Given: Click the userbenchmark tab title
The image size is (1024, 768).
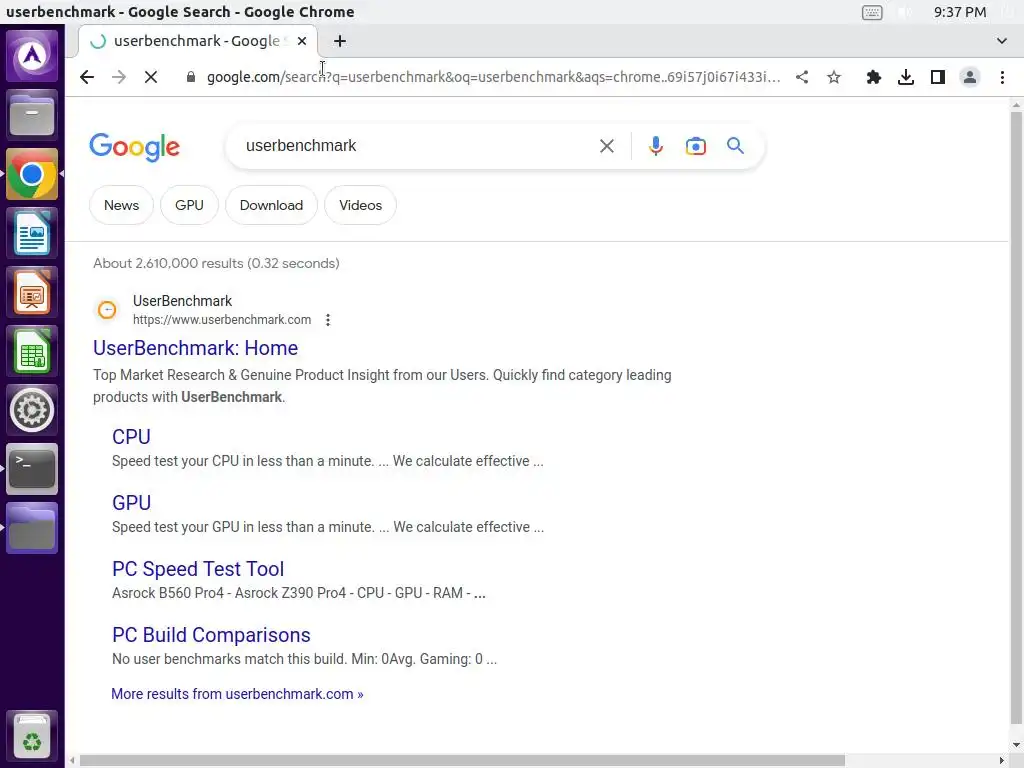Looking at the screenshot, I should [x=197, y=41].
